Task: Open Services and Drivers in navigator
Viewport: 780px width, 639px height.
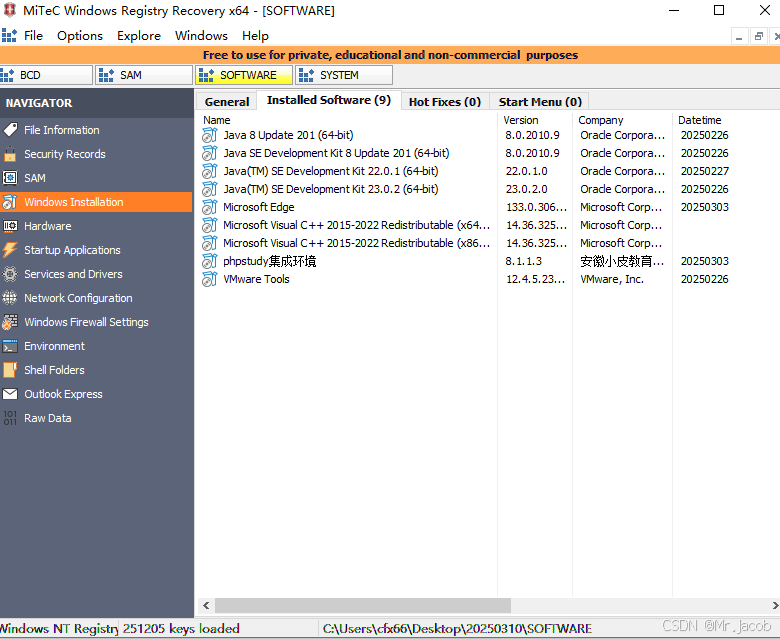Action: click(x=97, y=274)
